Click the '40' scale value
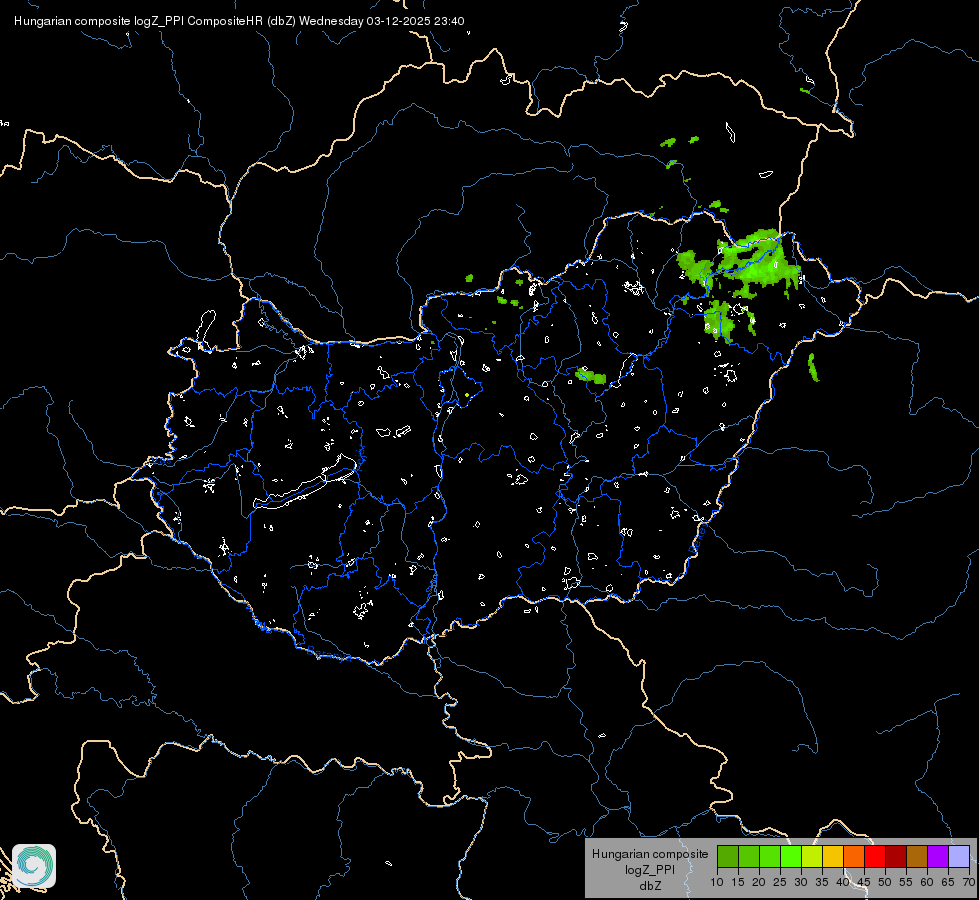Screen dimensions: 979x900 coord(843,883)
